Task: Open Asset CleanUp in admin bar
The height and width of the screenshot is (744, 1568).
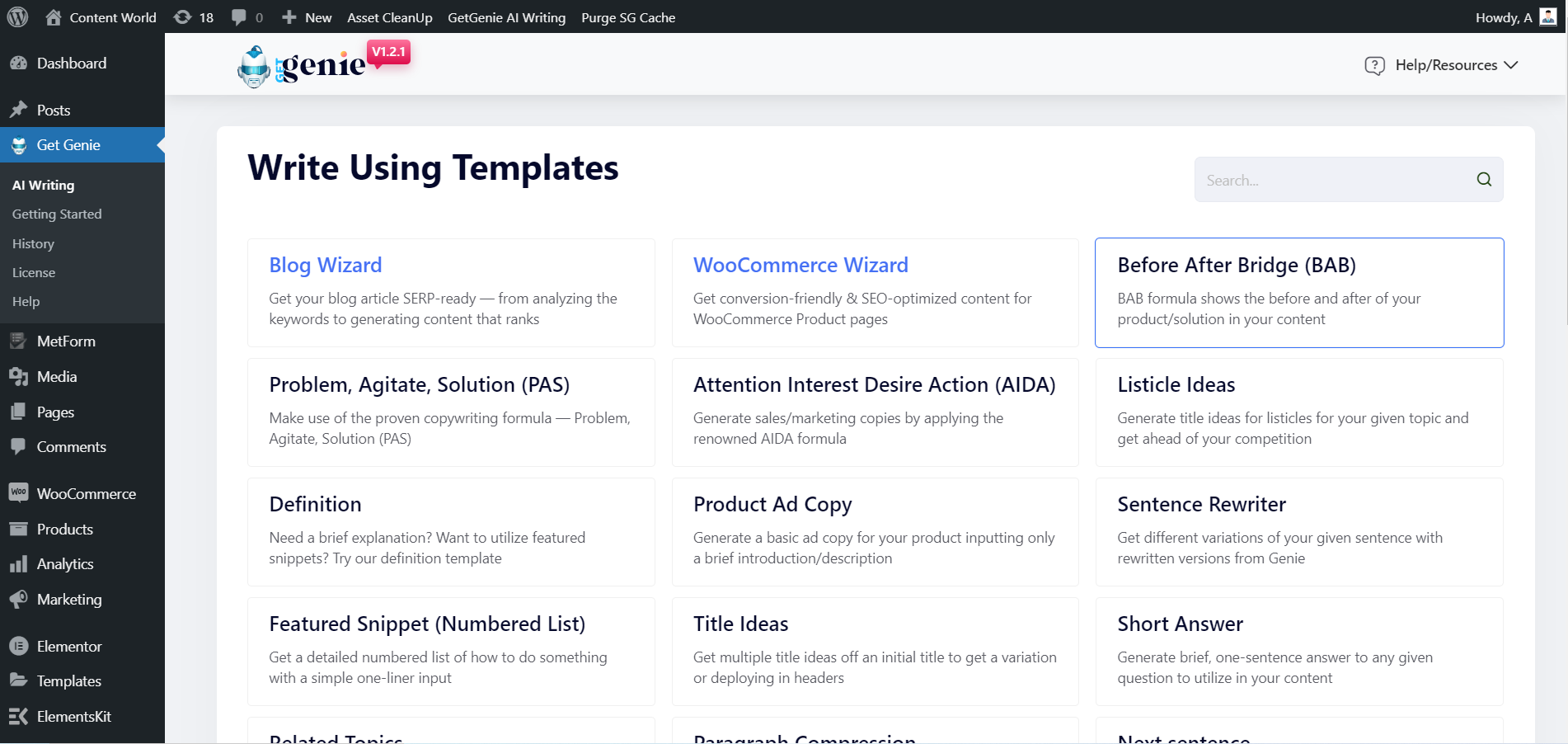Action: tap(390, 17)
